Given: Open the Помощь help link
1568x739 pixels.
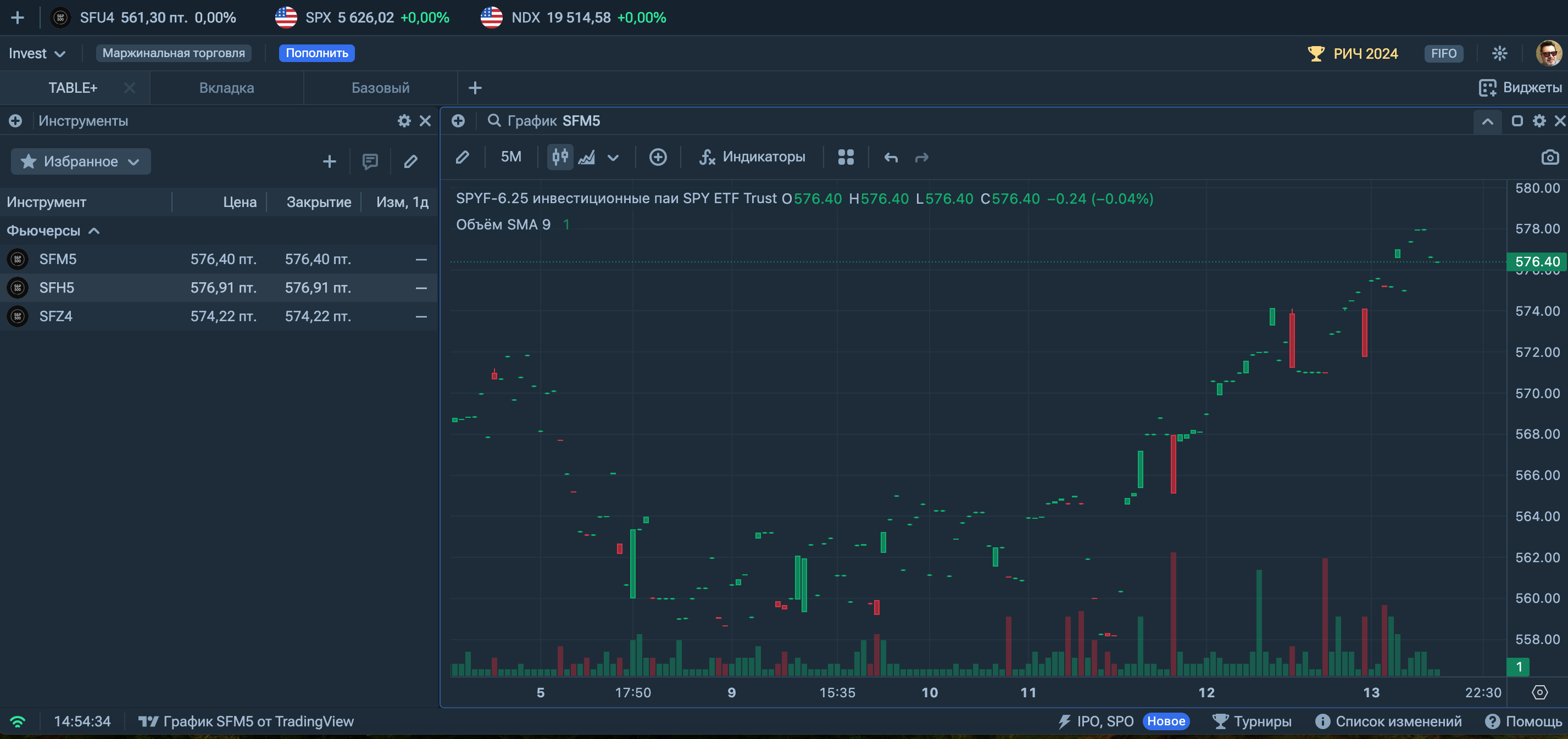Looking at the screenshot, I should click(1523, 721).
